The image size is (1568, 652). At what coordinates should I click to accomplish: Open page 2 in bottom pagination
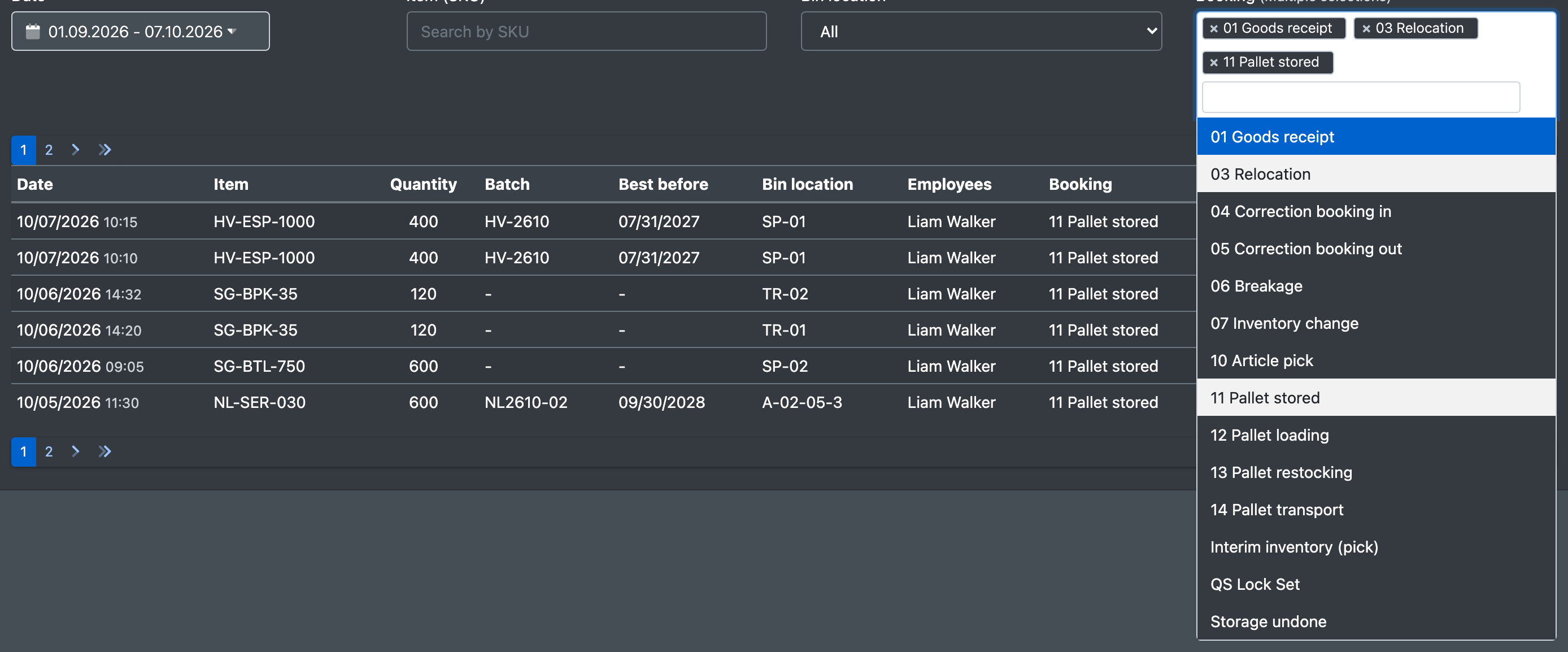click(x=49, y=452)
